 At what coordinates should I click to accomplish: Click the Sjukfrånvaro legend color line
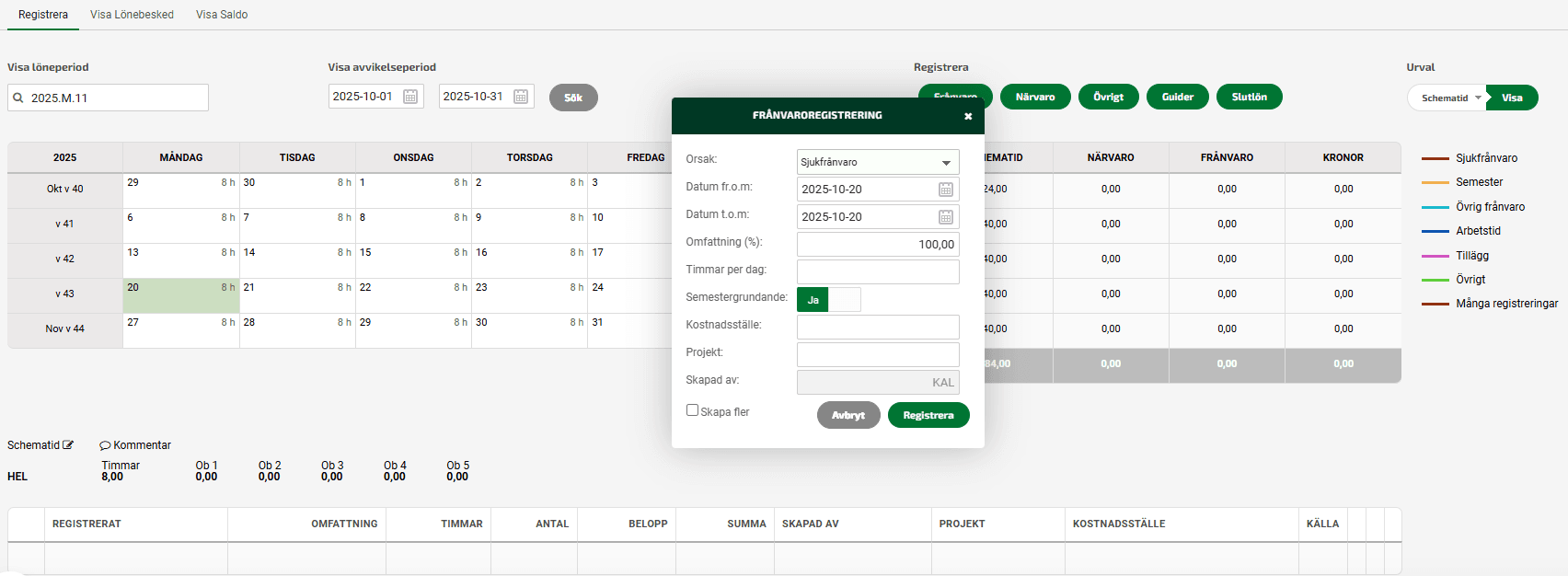coord(1435,158)
